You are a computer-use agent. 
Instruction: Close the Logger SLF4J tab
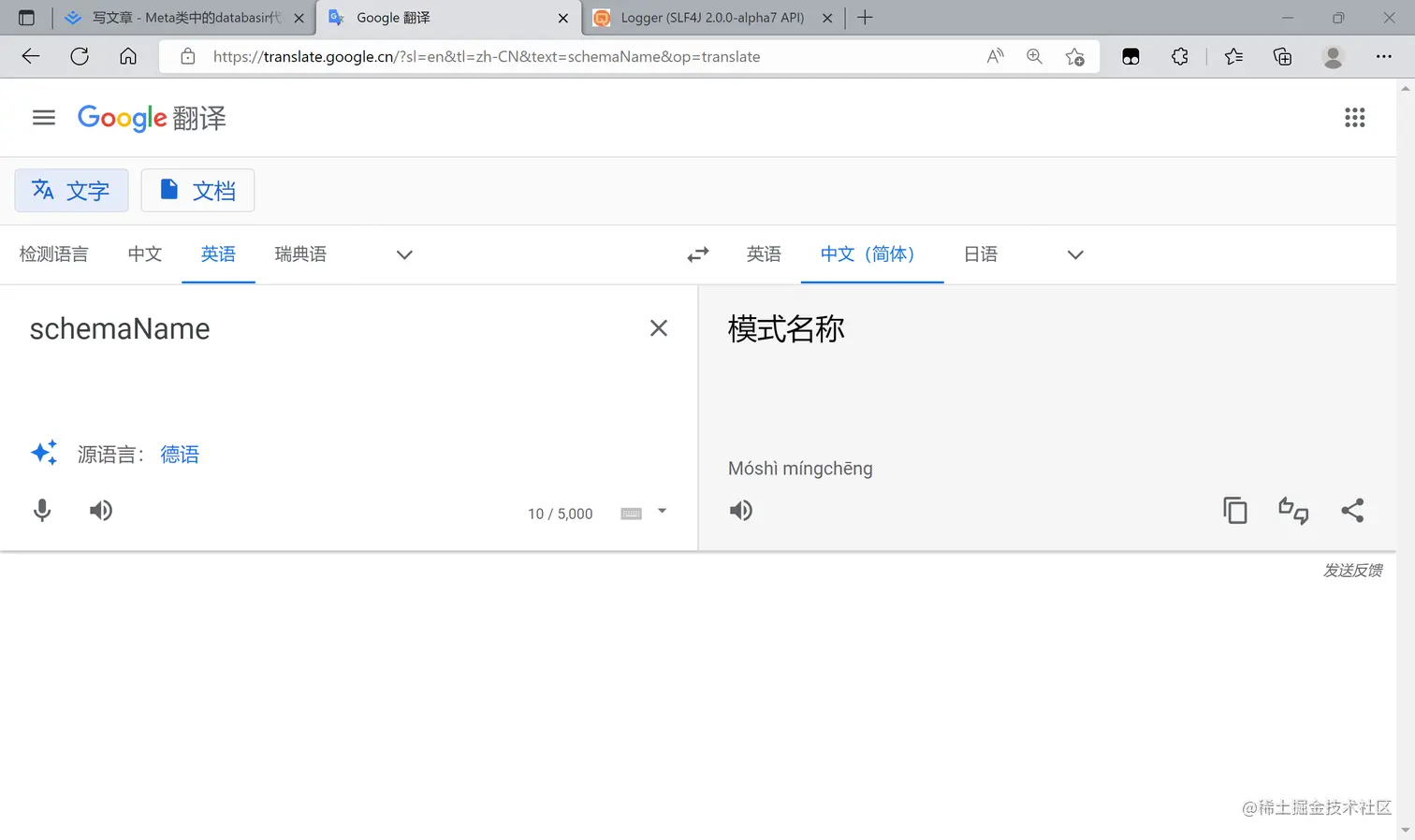[827, 18]
